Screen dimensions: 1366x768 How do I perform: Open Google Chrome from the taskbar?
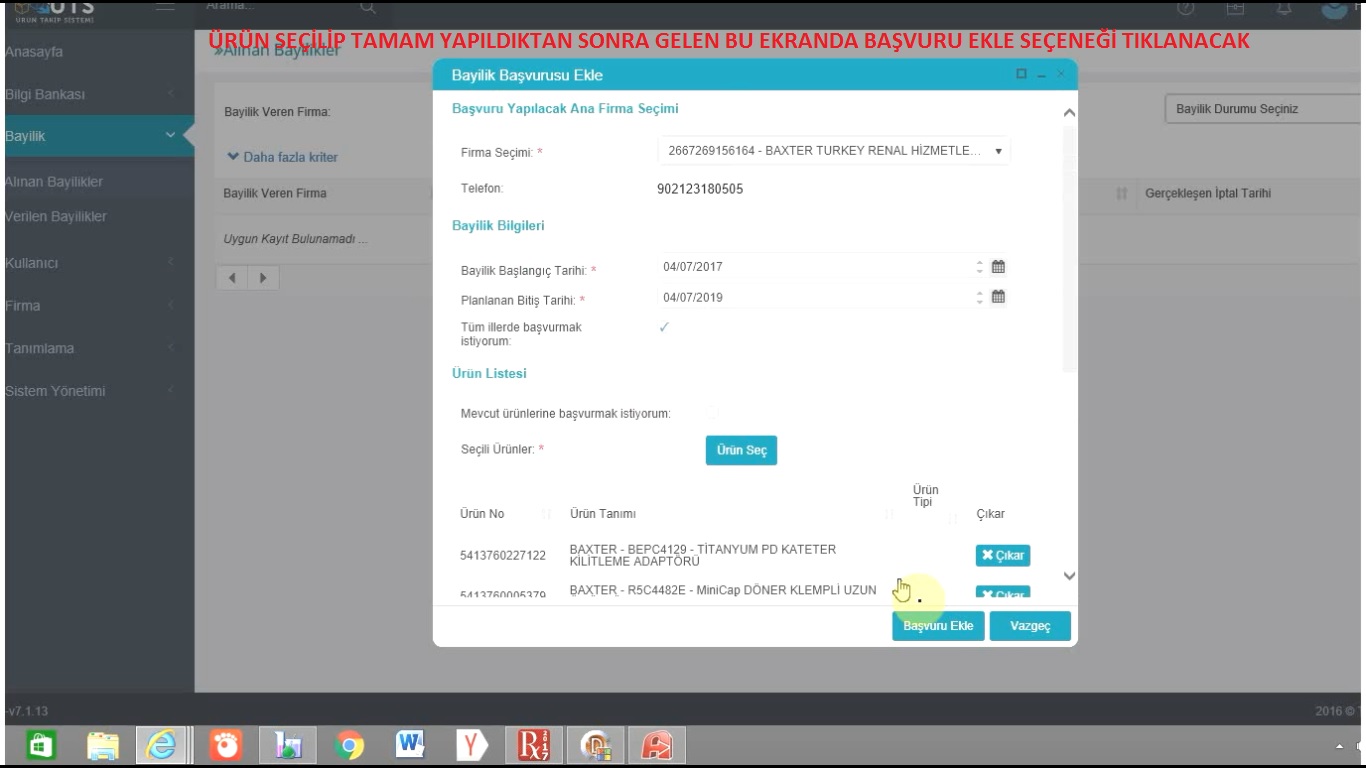349,746
